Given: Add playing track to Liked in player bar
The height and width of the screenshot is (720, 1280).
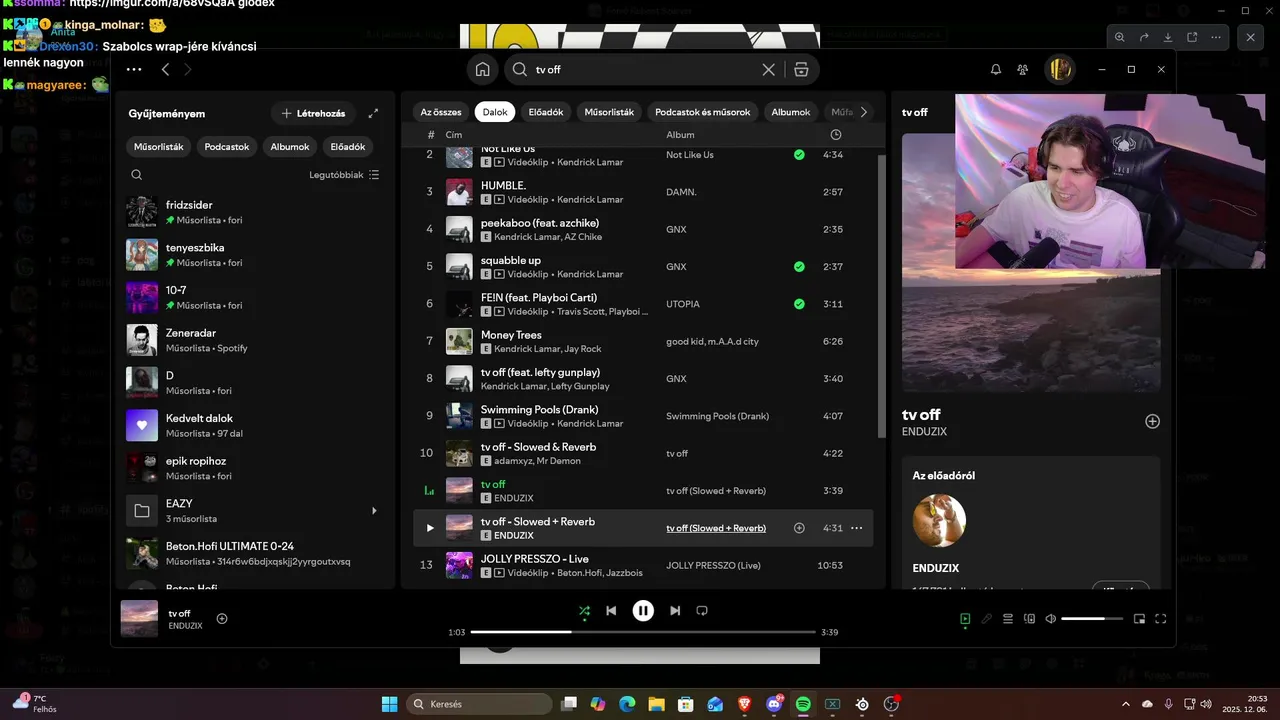Looking at the screenshot, I should tap(222, 619).
